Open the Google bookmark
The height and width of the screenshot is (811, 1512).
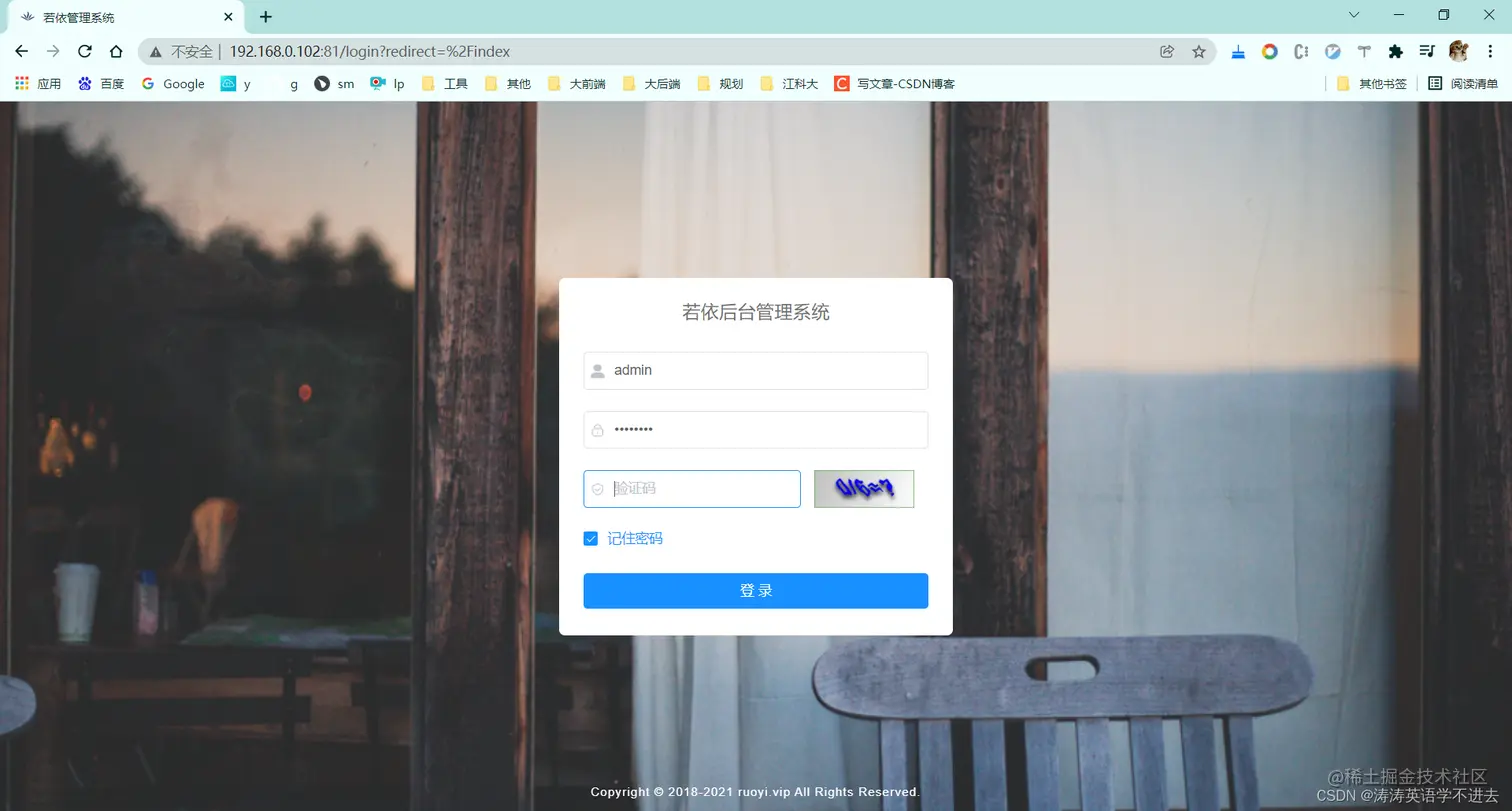point(173,84)
